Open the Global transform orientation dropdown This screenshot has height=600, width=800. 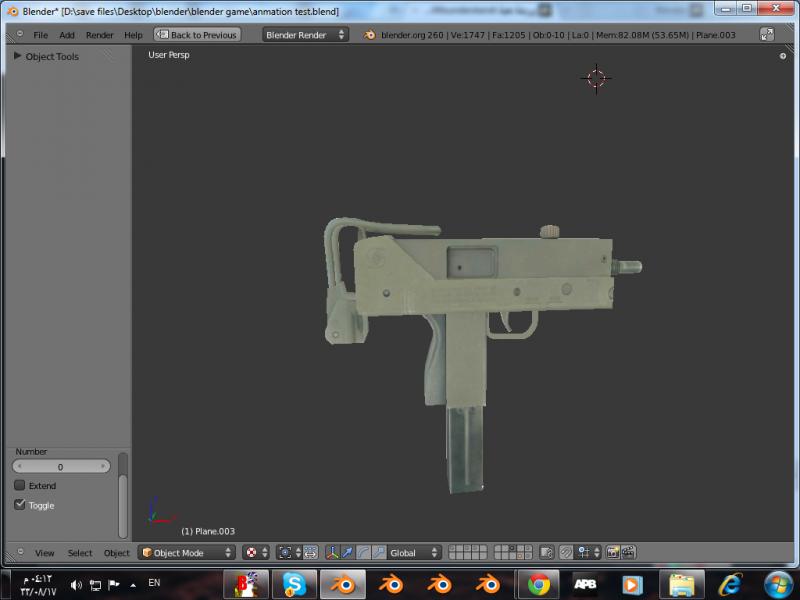[x=413, y=553]
